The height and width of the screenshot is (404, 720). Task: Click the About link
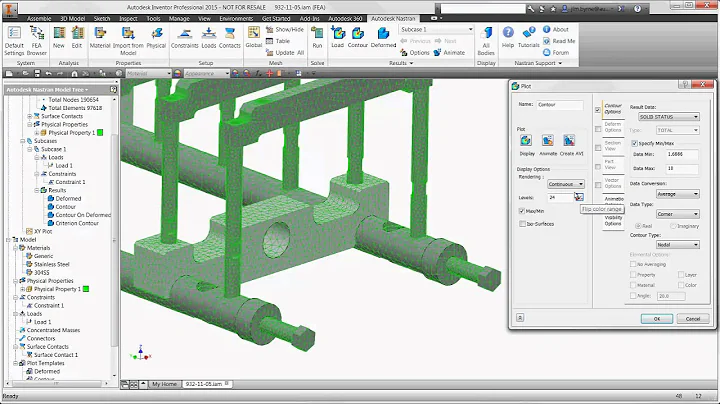coord(556,29)
